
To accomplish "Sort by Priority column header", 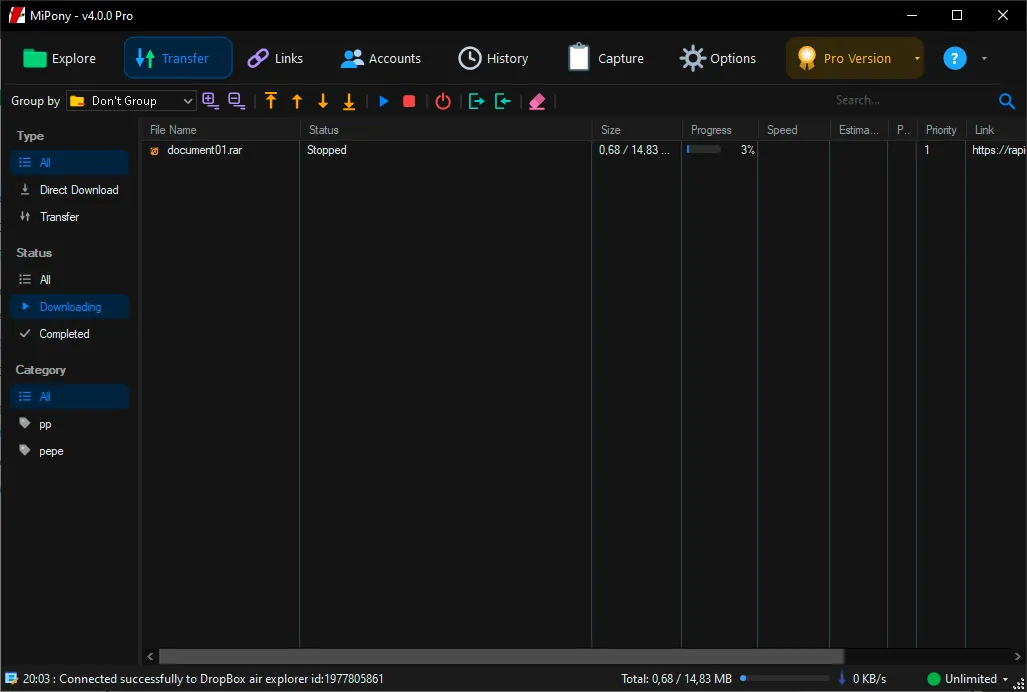I will tap(941, 130).
